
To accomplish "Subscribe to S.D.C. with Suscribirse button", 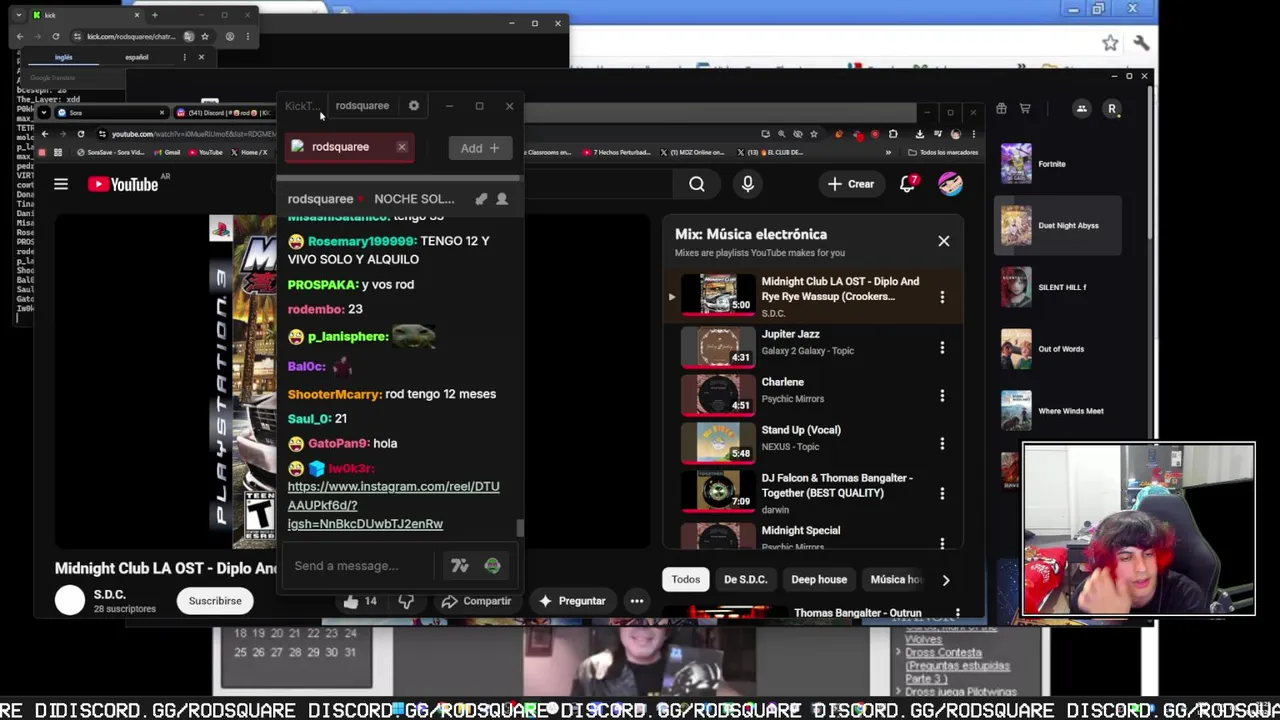I will (215, 601).
